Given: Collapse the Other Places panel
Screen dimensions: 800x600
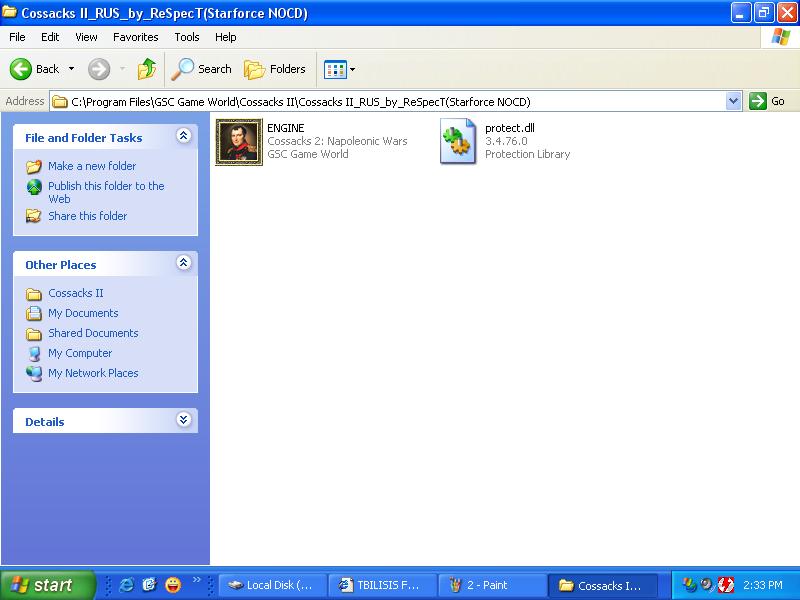Looking at the screenshot, I should [184, 263].
